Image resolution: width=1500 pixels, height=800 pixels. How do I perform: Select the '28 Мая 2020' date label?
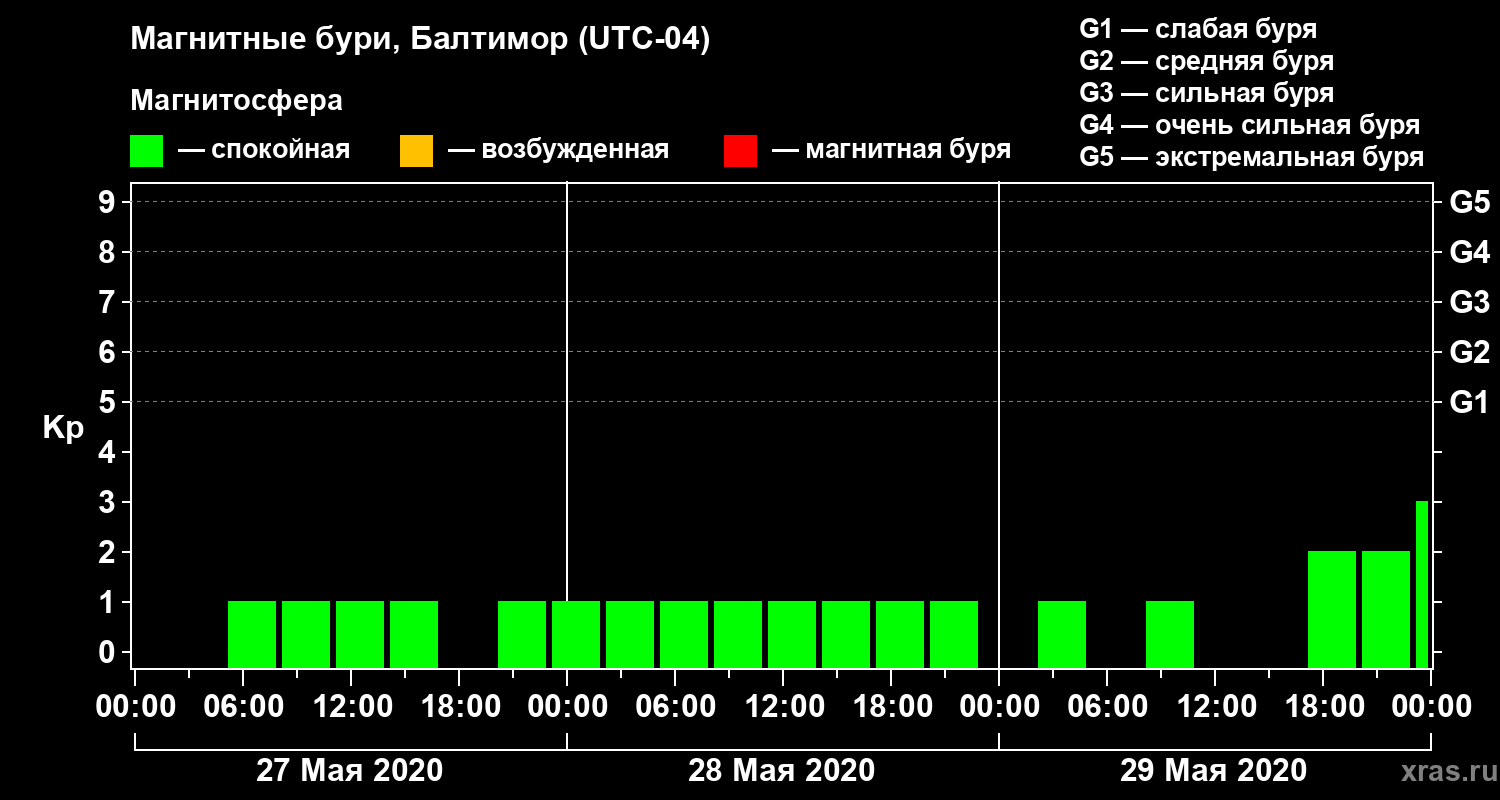click(781, 771)
